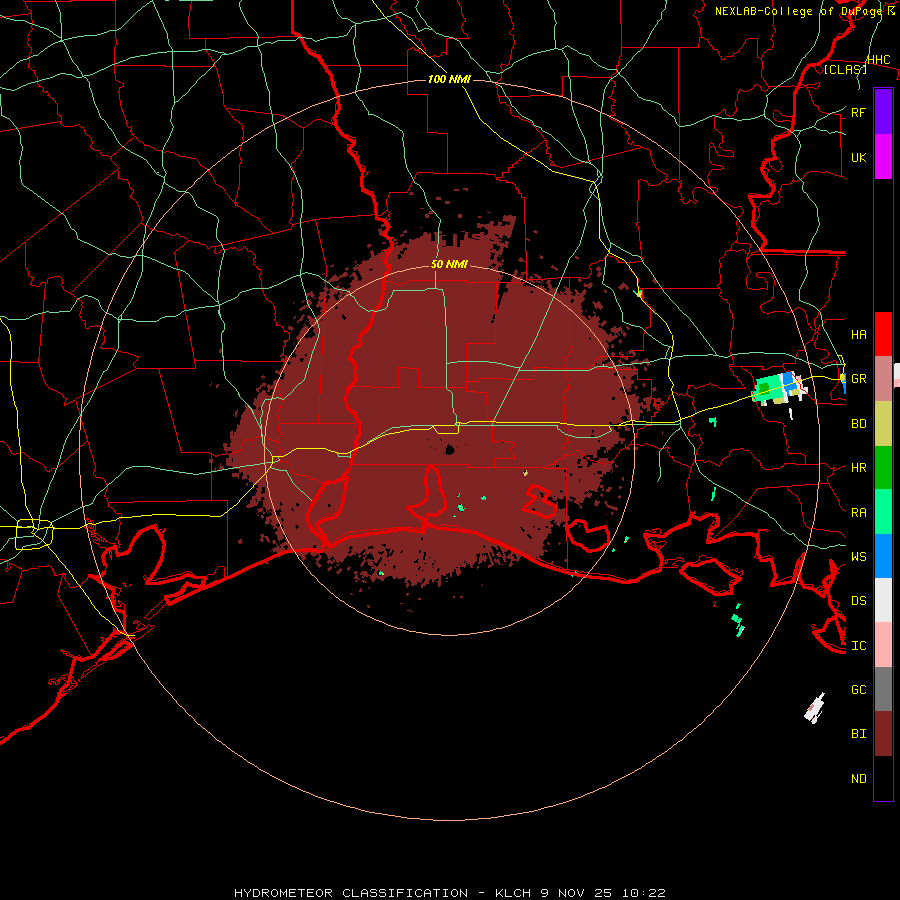Click the white echo blob offshore in the southeast

(x=814, y=708)
